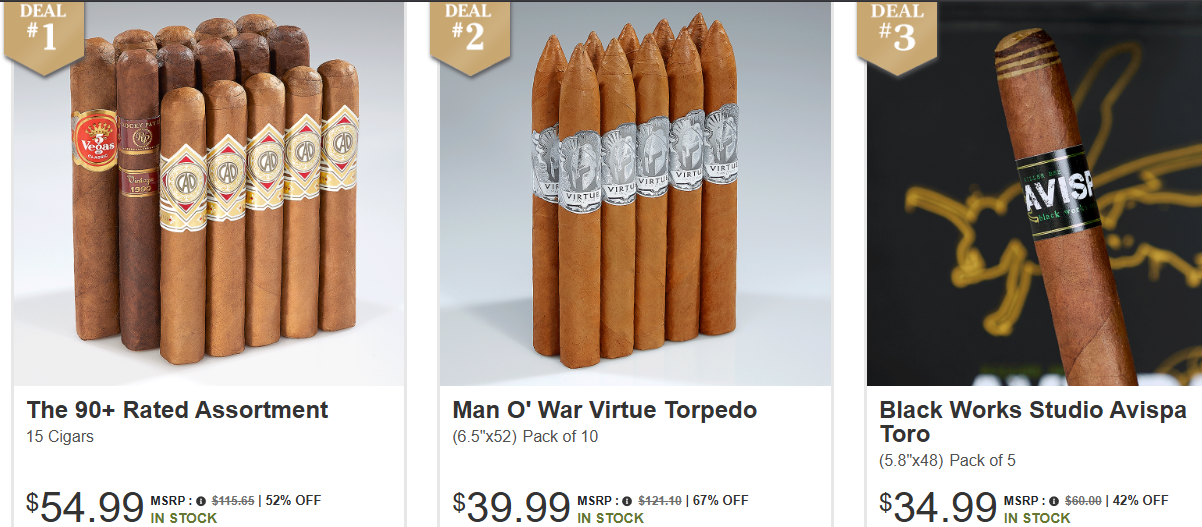Open Man O' War Virtue Torpedo cigar image
The width and height of the screenshot is (1202, 527).
click(635, 193)
